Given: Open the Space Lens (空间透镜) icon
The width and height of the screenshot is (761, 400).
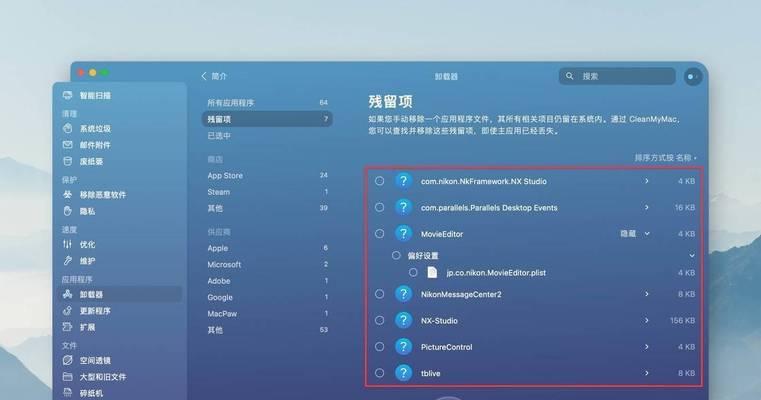Looking at the screenshot, I should 67,360.
